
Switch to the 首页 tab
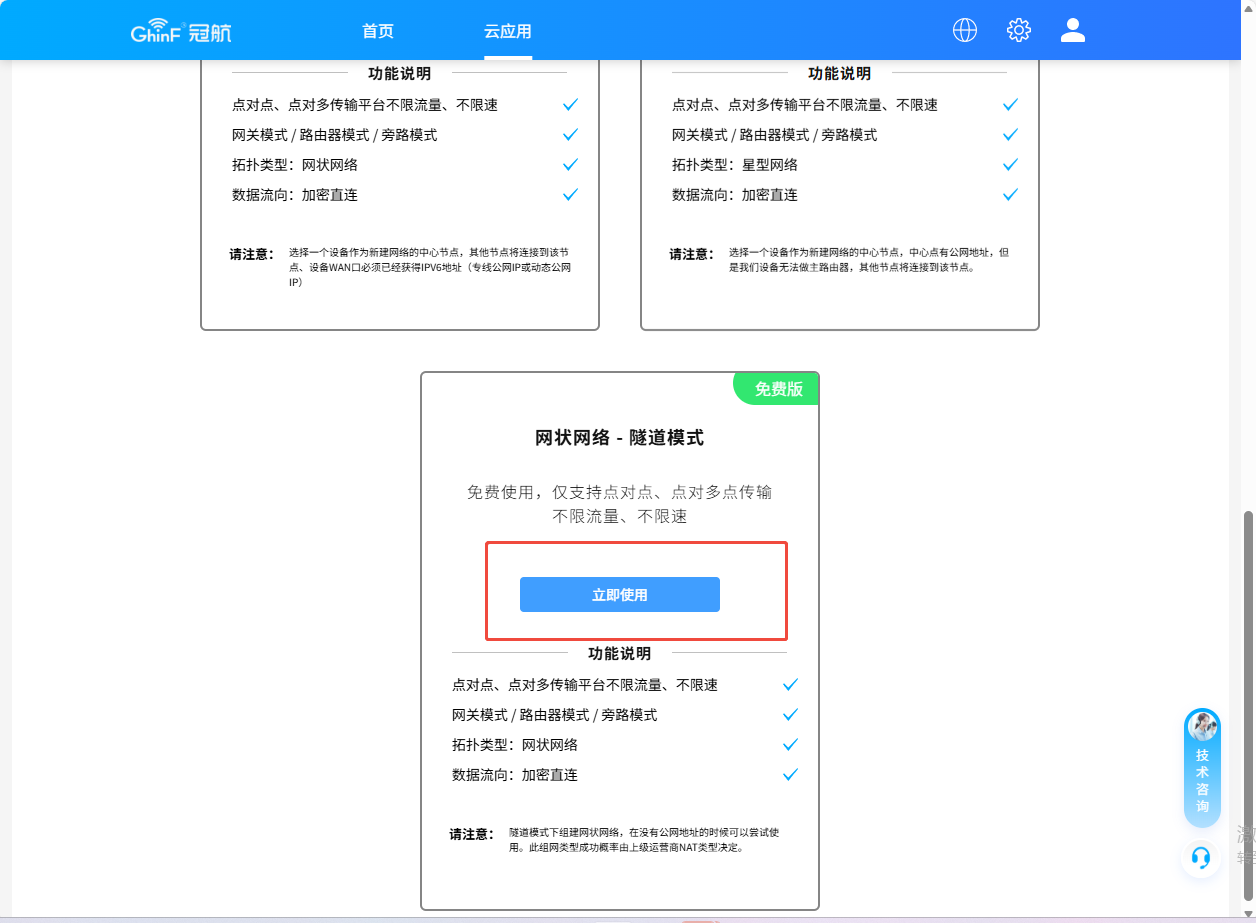pos(378,31)
